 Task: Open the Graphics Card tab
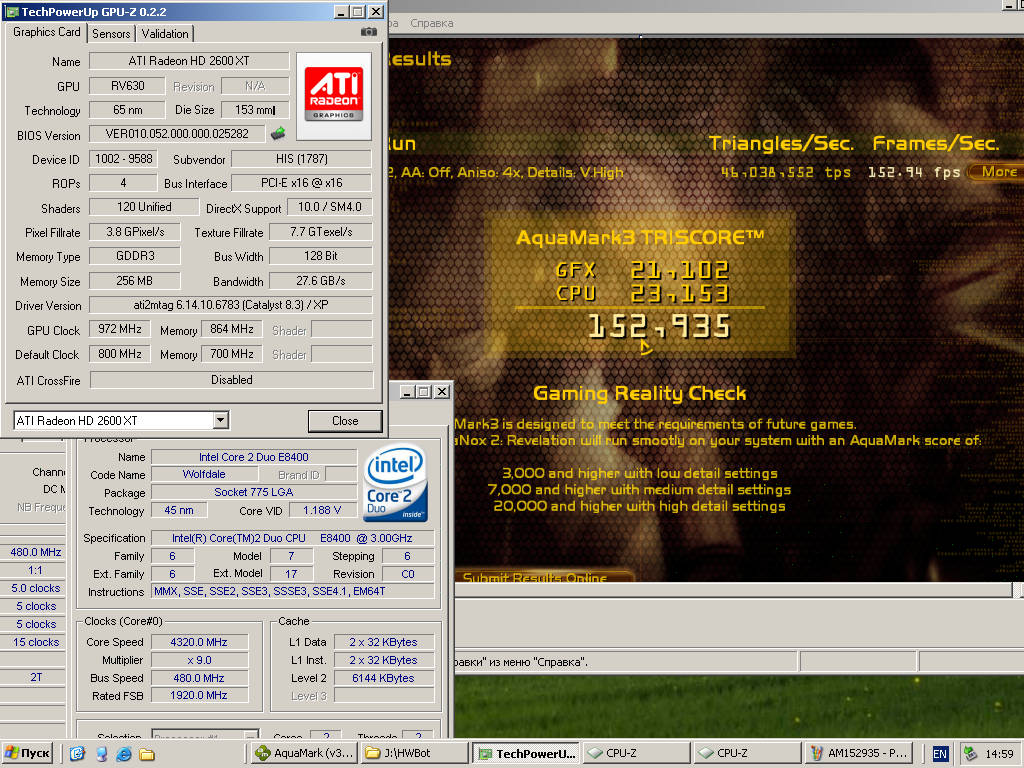tap(46, 32)
